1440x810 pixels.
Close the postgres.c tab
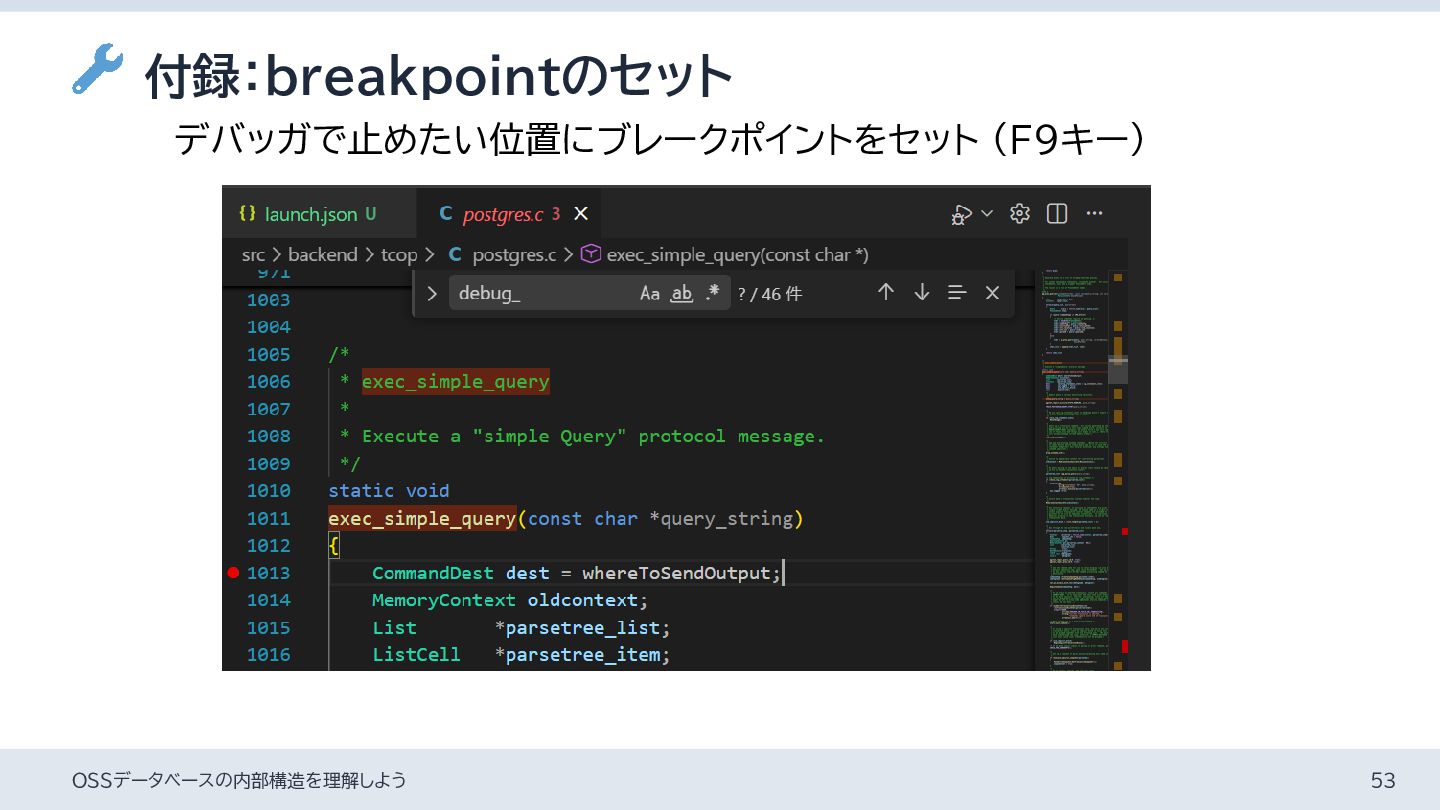pyautogui.click(x=581, y=214)
